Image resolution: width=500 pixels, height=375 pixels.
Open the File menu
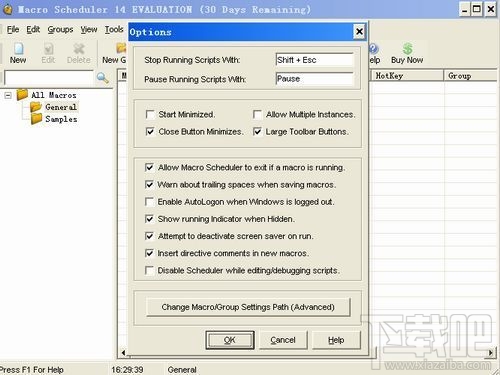click(13, 30)
